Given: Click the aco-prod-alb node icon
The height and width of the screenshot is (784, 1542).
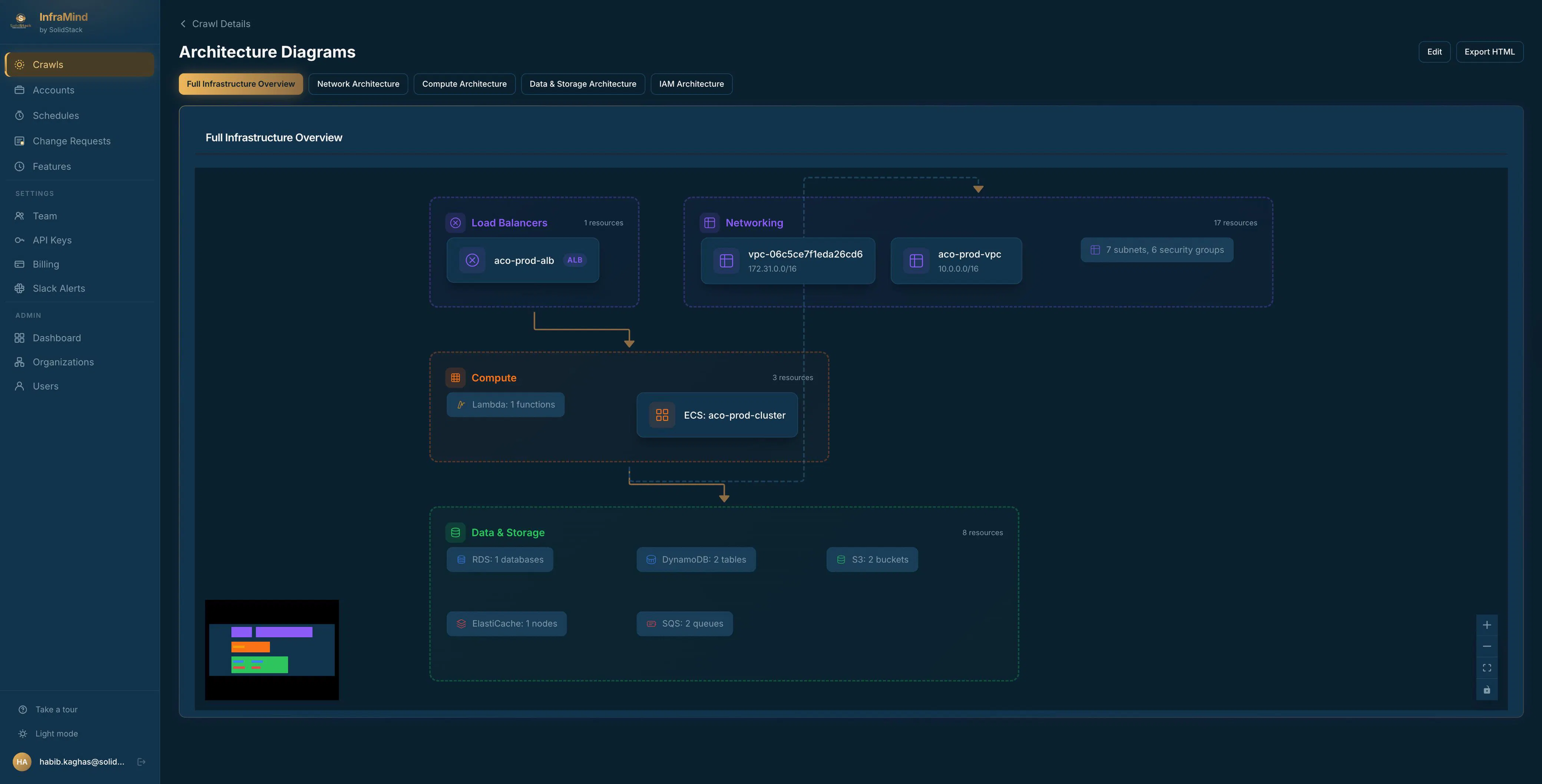Looking at the screenshot, I should tap(472, 260).
